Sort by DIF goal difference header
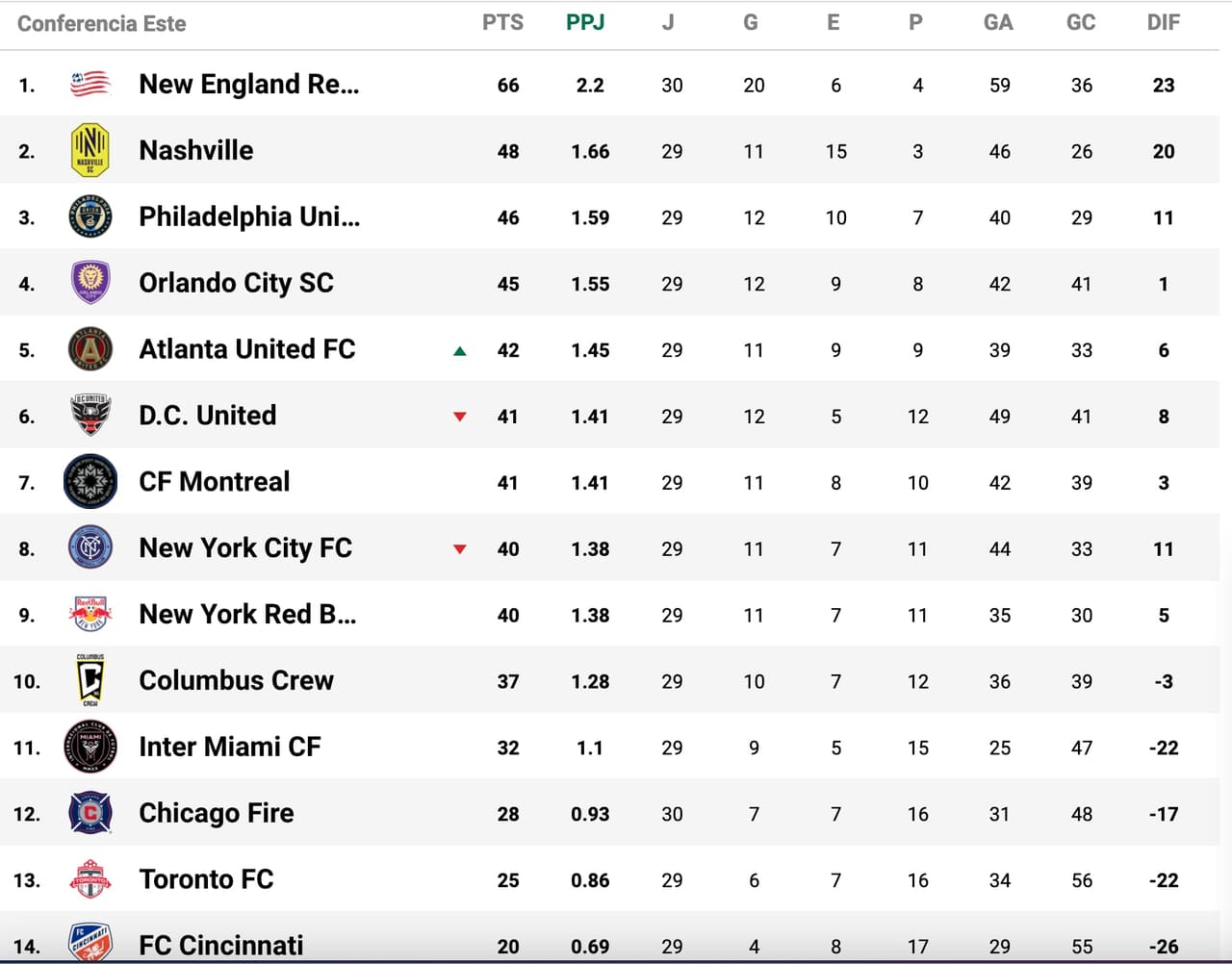Image resolution: width=1232 pixels, height=964 pixels. click(1163, 23)
